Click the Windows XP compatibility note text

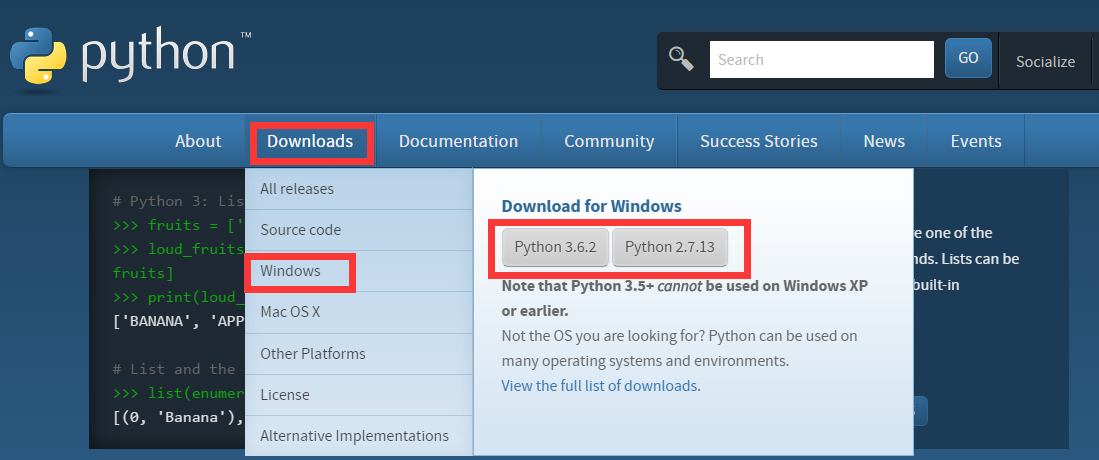coord(685,298)
